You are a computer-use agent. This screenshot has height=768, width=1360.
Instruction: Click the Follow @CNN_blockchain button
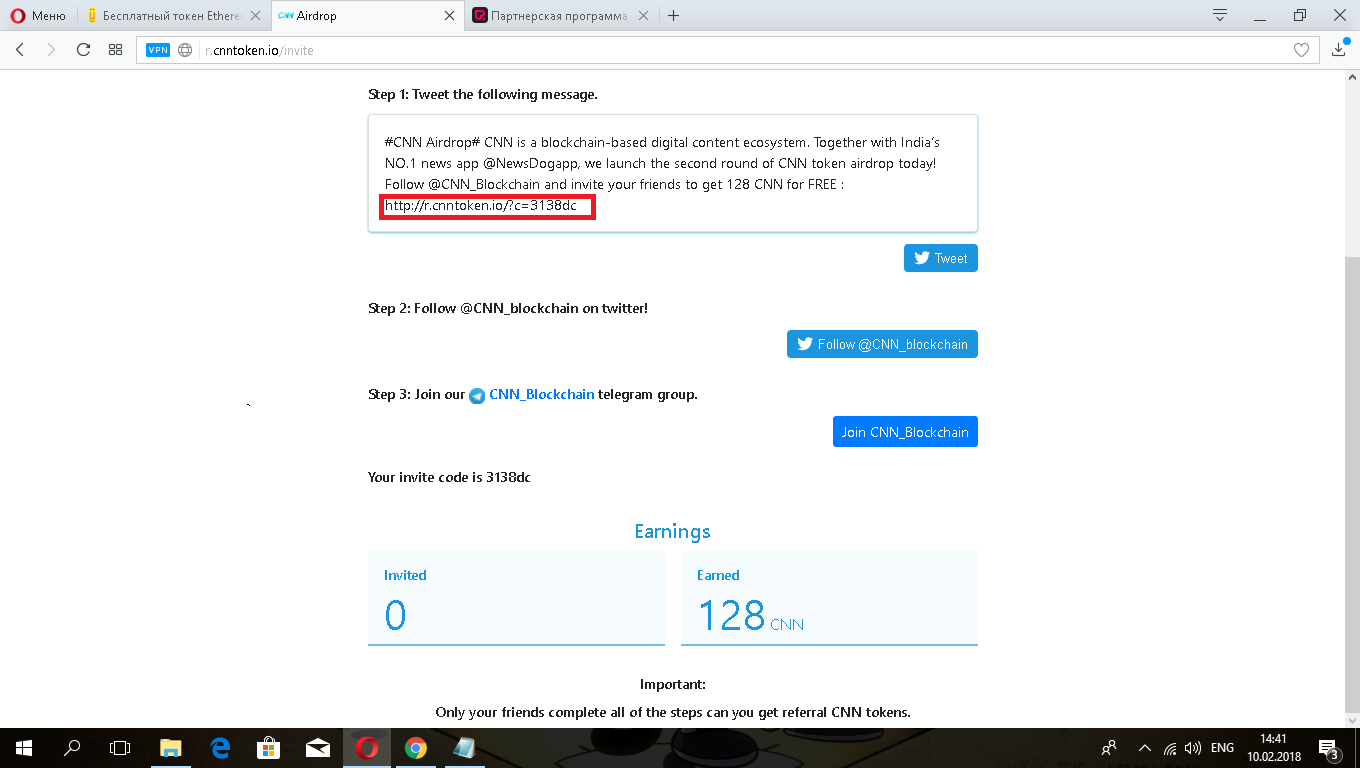coord(882,344)
